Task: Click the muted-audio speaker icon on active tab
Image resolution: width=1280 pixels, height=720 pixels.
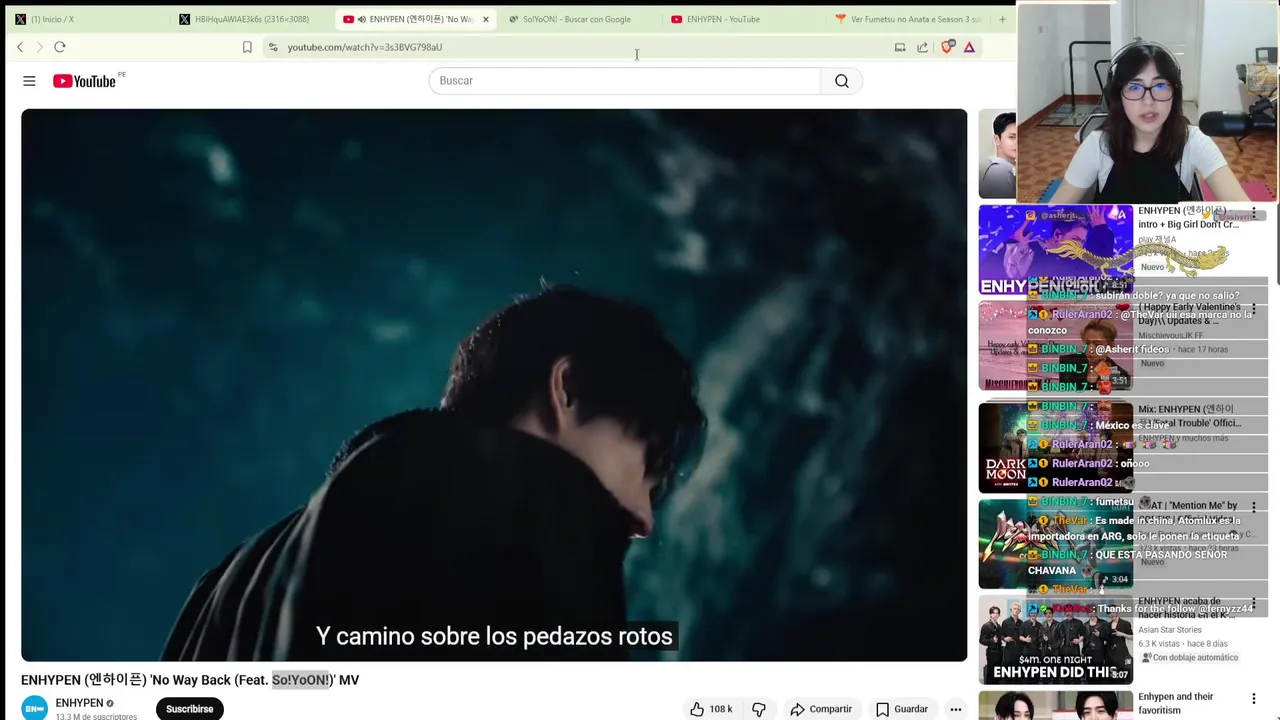Action: coord(361,19)
